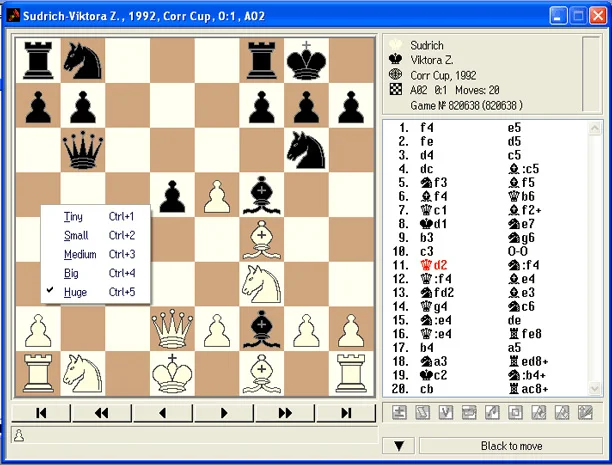Viewport: 612px width, 465px height.
Task: Go to Black's move 10 O-O
Action: [x=518, y=251]
